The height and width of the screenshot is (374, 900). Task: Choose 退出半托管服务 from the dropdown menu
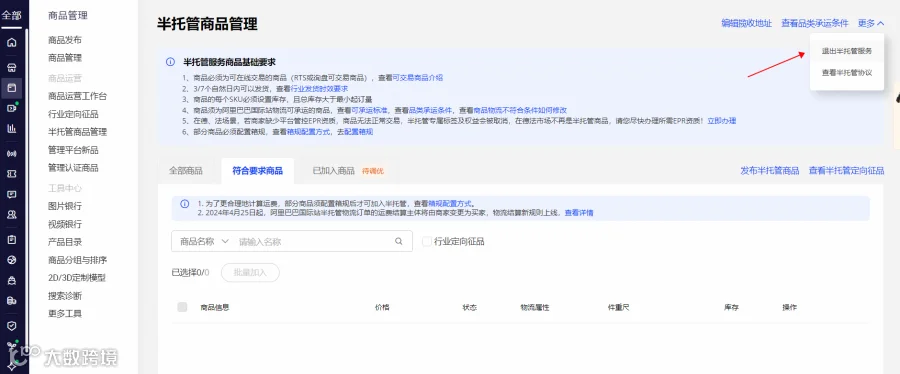tap(847, 51)
